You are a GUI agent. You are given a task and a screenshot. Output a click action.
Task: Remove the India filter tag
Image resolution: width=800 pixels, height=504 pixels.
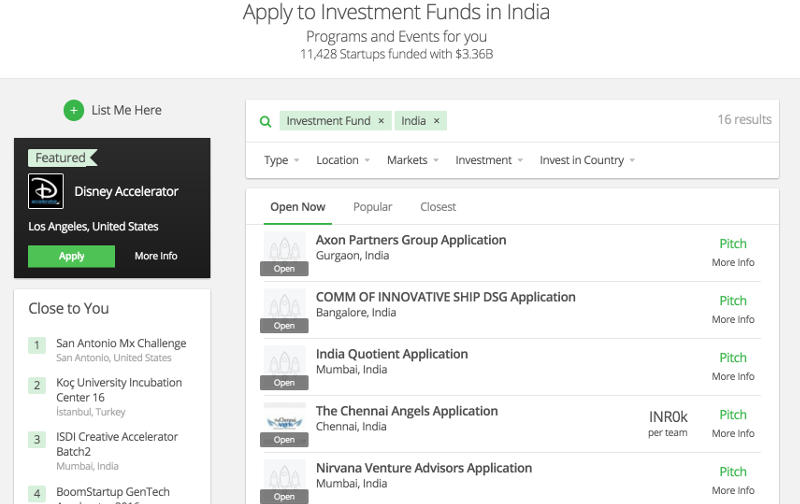click(436, 121)
